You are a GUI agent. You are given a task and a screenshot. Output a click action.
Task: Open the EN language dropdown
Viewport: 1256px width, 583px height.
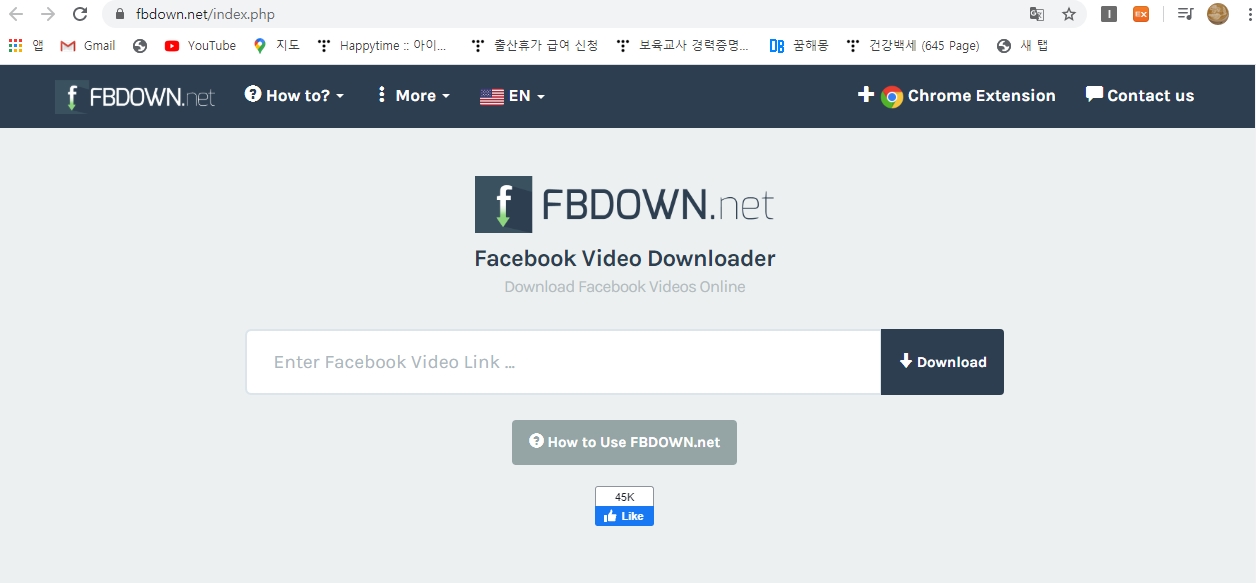[512, 96]
